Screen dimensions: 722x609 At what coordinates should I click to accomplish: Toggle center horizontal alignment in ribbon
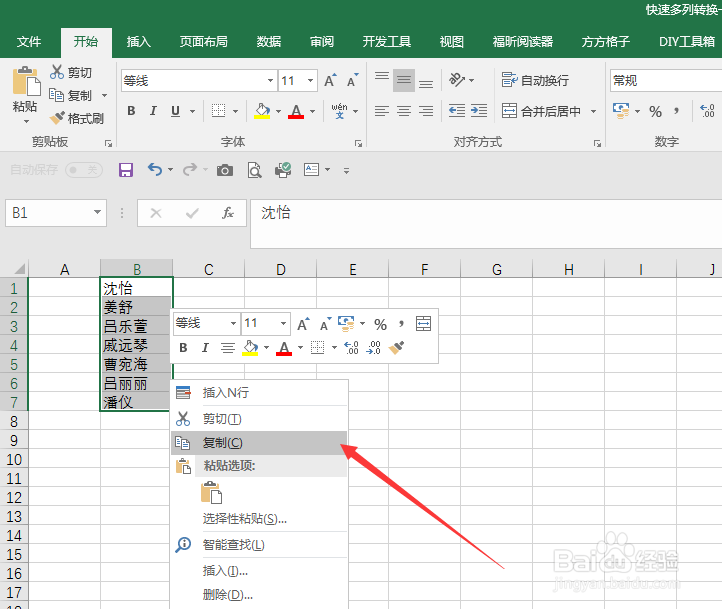coord(404,111)
